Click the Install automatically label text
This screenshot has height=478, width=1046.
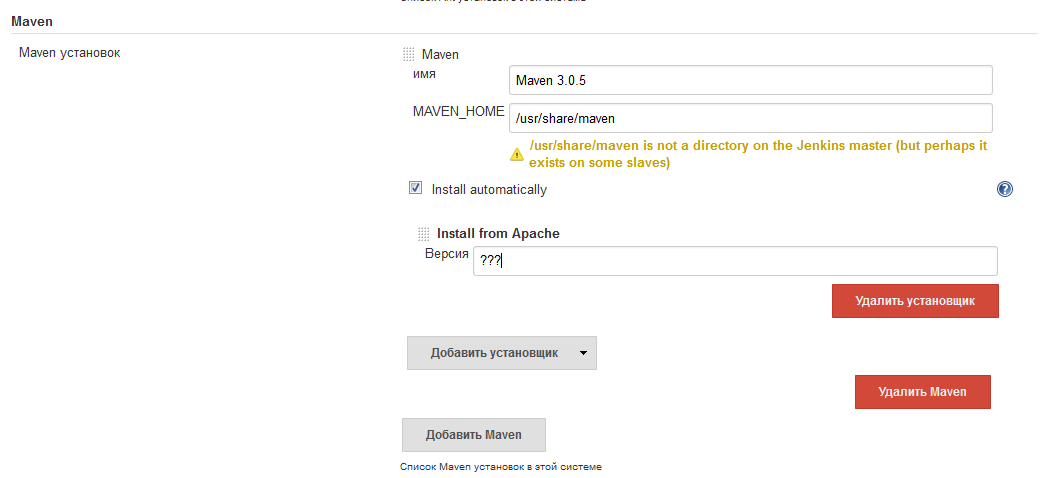tap(489, 189)
